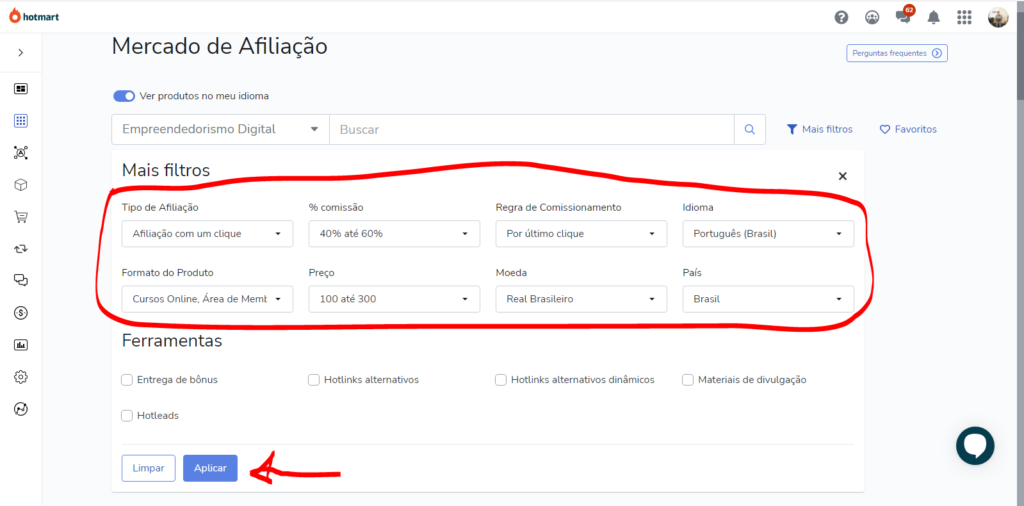This screenshot has height=506, width=1024.
Task: Click the shopping cart sidebar icon
Action: tap(20, 216)
